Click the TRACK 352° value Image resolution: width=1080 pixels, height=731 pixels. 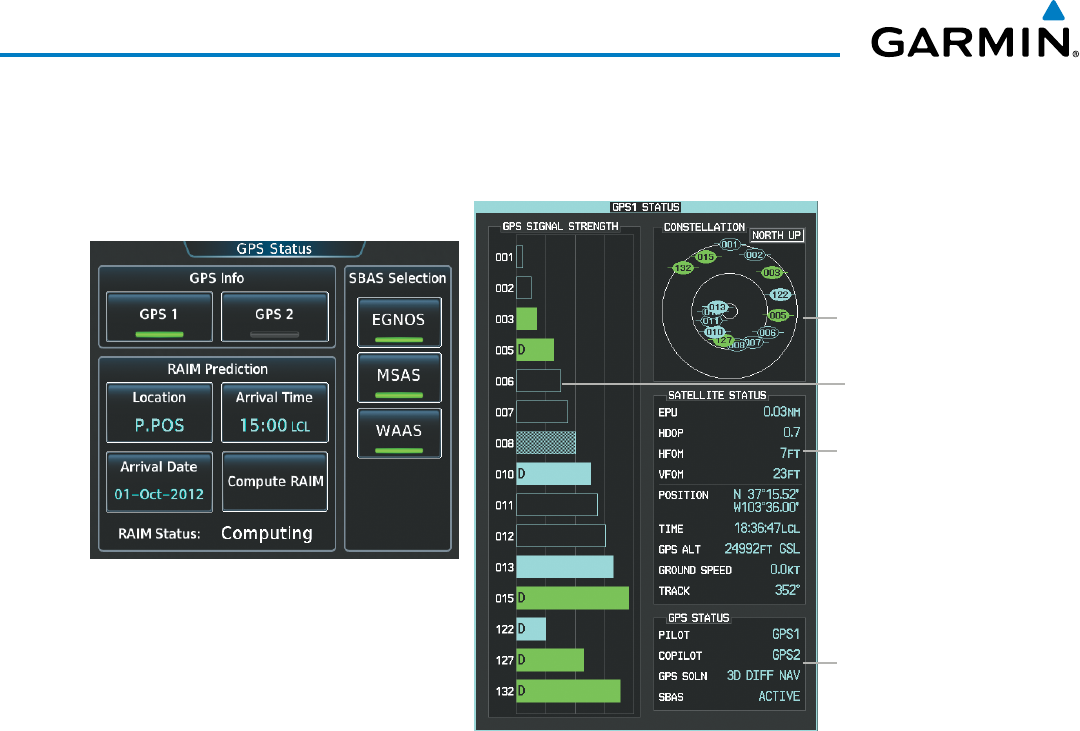click(786, 590)
